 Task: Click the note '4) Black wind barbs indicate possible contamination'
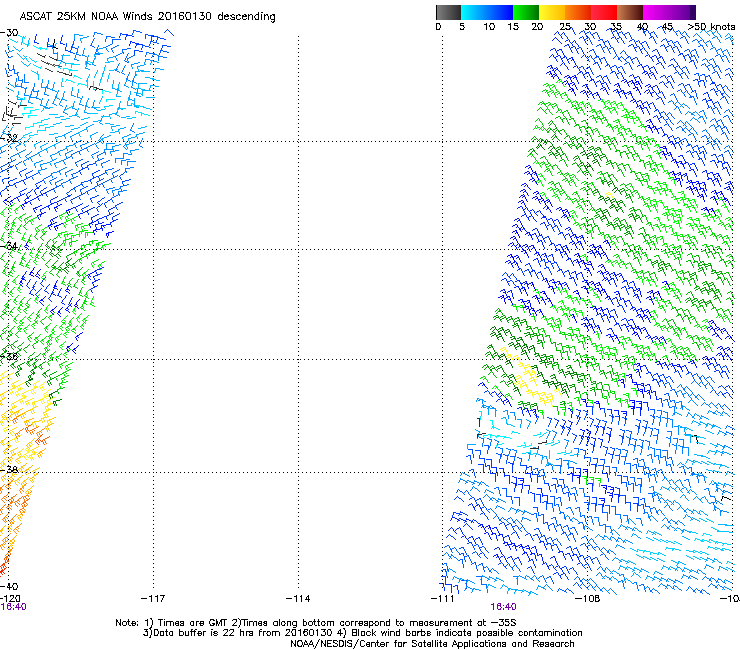(x=459, y=633)
